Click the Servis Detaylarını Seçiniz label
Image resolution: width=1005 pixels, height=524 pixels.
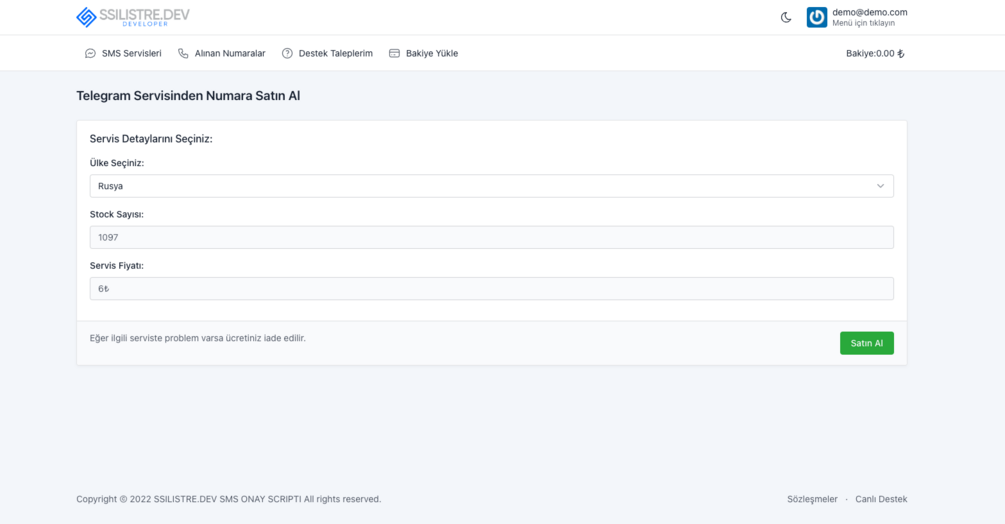(151, 138)
